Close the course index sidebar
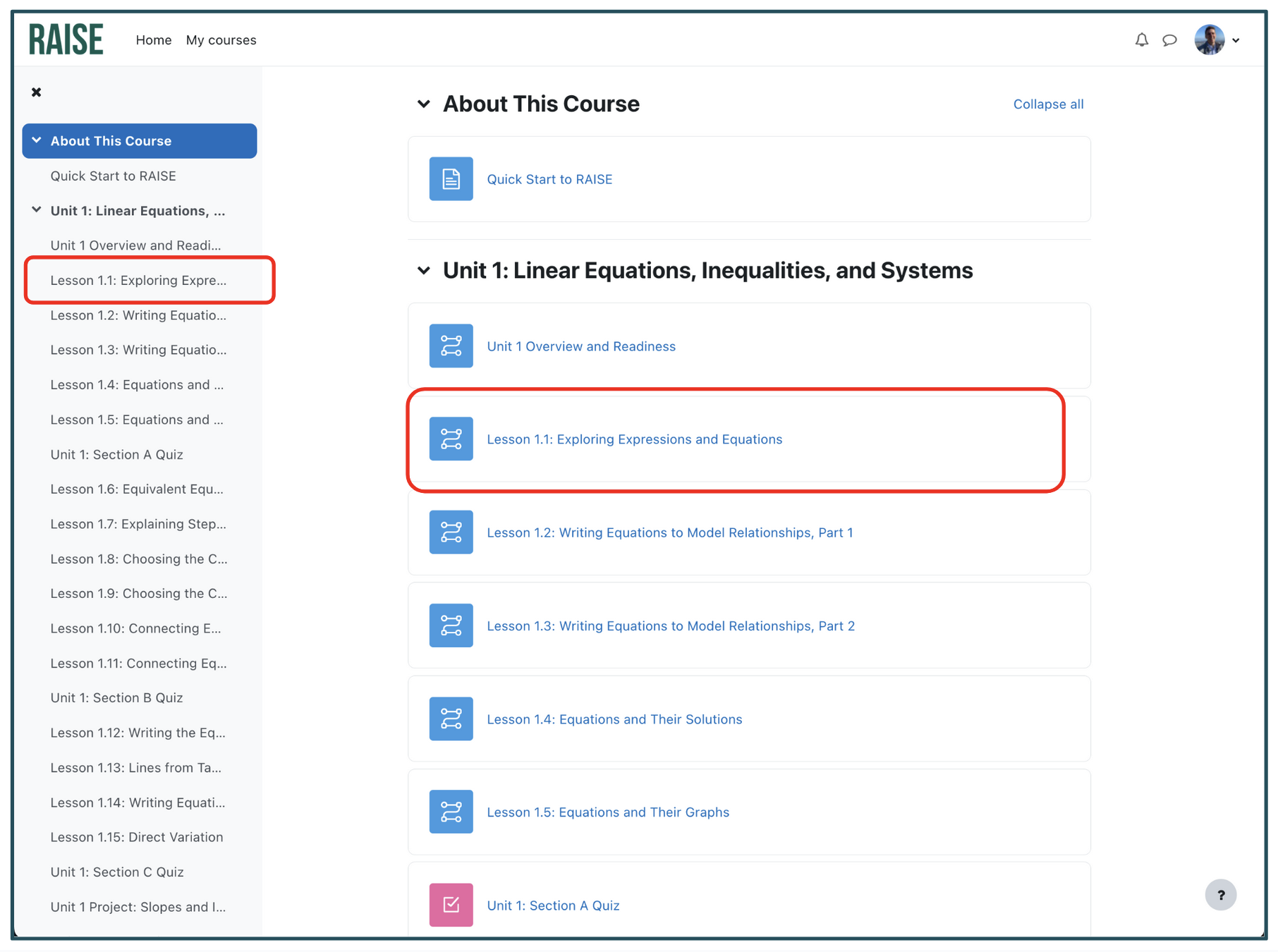This screenshot has width=1278, height=952. 37,92
